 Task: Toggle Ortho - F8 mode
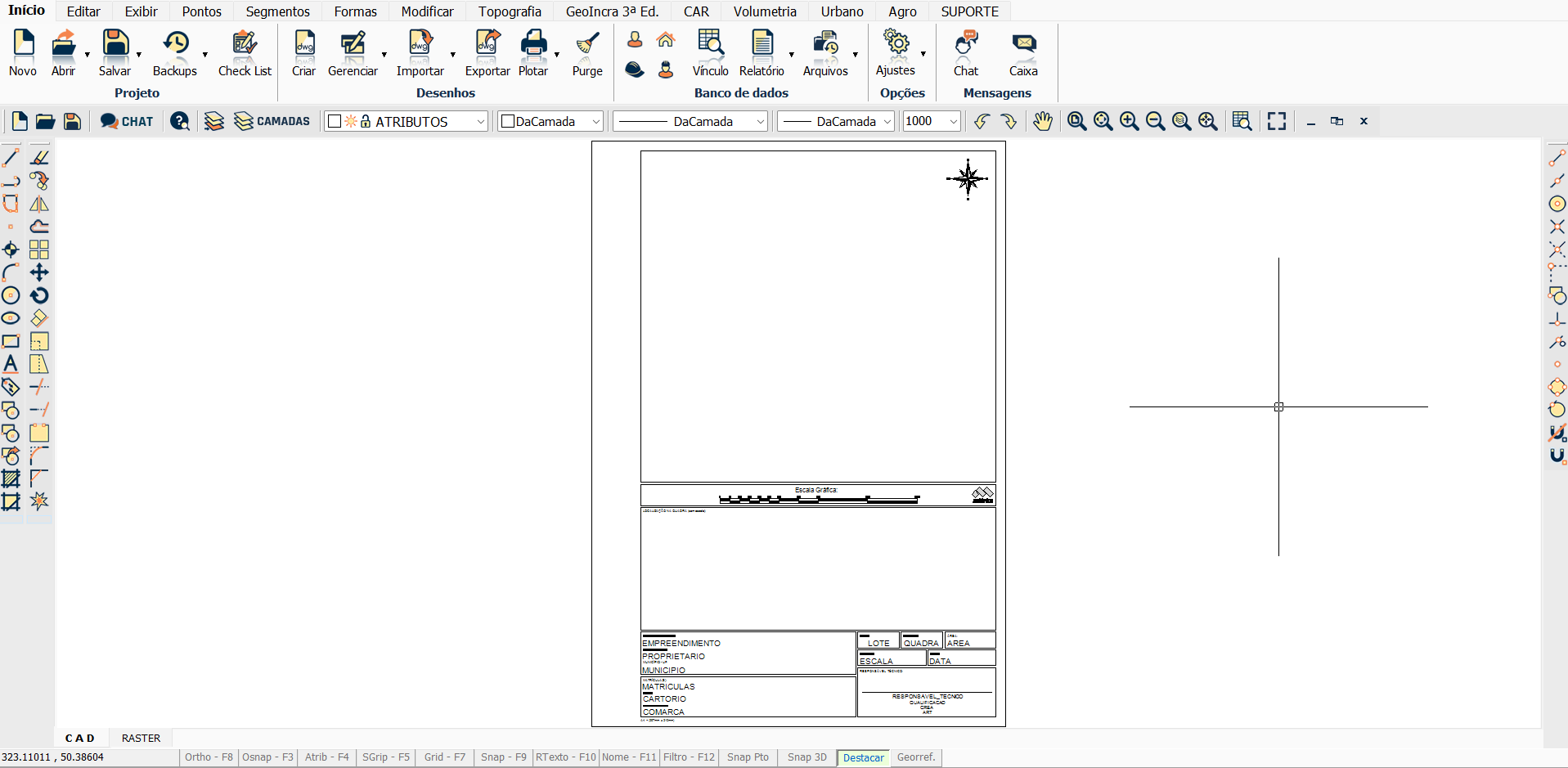(x=209, y=757)
